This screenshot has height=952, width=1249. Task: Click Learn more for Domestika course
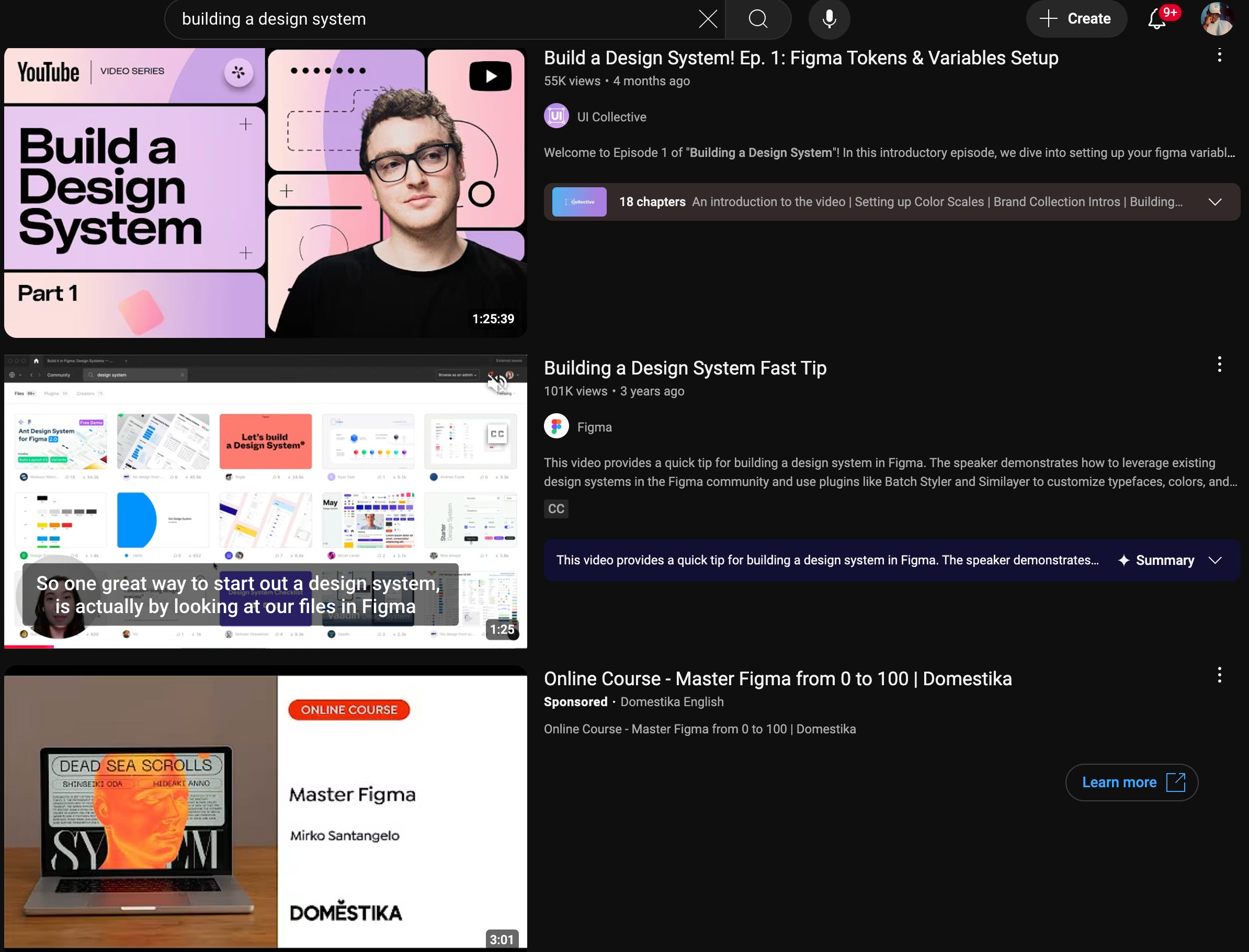pos(1131,783)
